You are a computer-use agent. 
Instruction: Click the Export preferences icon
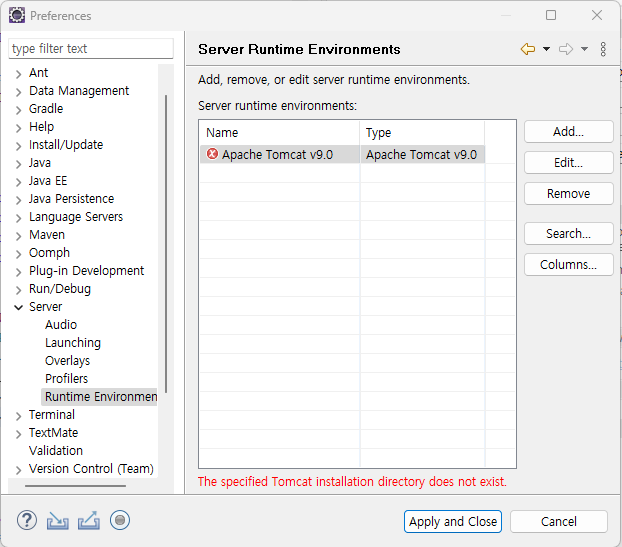tap(89, 520)
